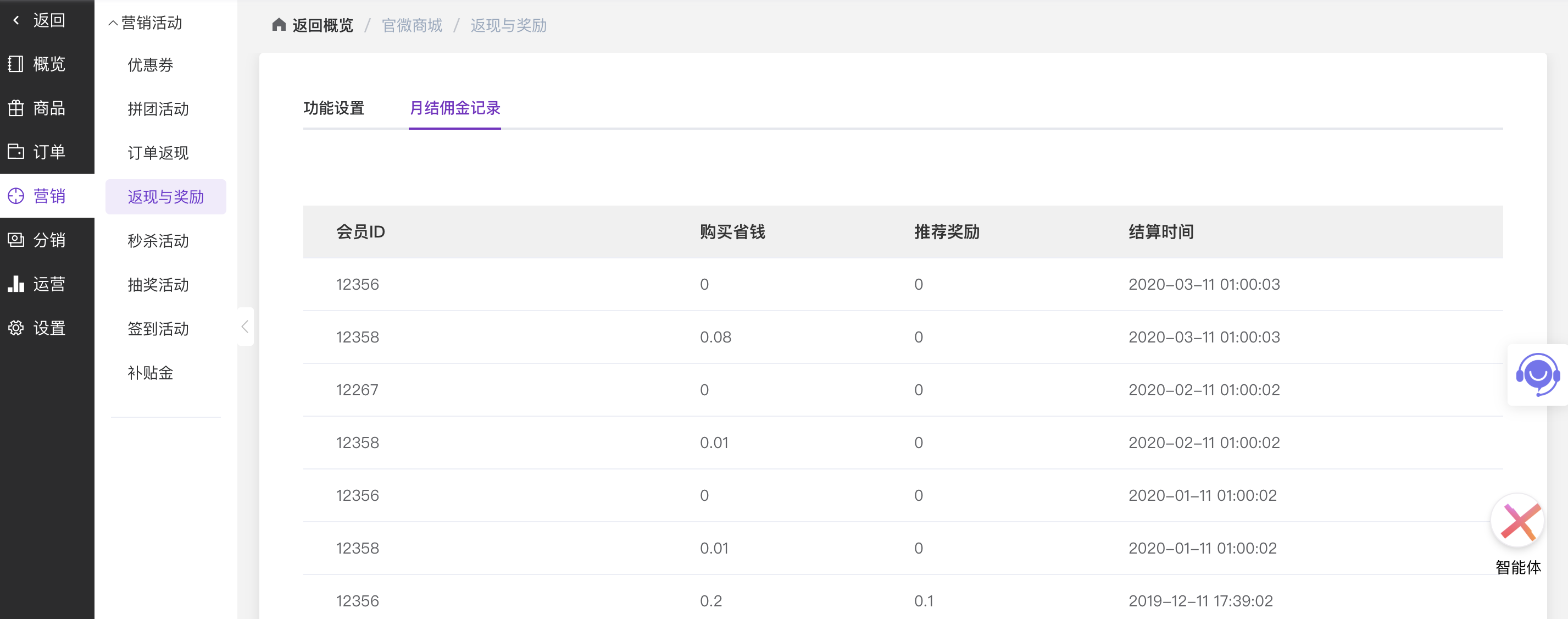Open the customer service headset icon
The height and width of the screenshot is (619, 1568).
coord(1538,375)
